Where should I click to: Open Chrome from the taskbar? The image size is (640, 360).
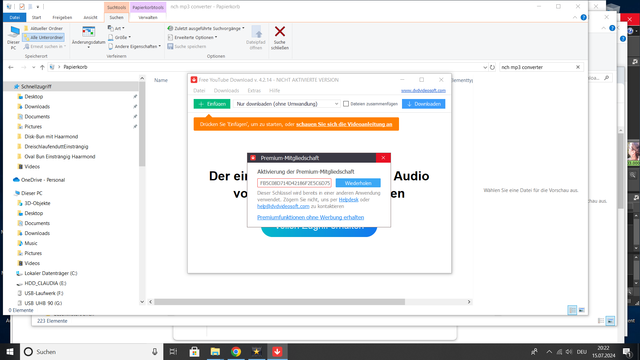point(236,352)
